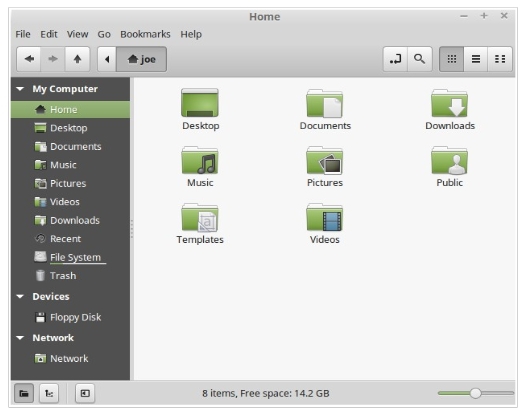Screen dimensions: 522x414
Task: Switch to icon grid view
Action: point(452,59)
